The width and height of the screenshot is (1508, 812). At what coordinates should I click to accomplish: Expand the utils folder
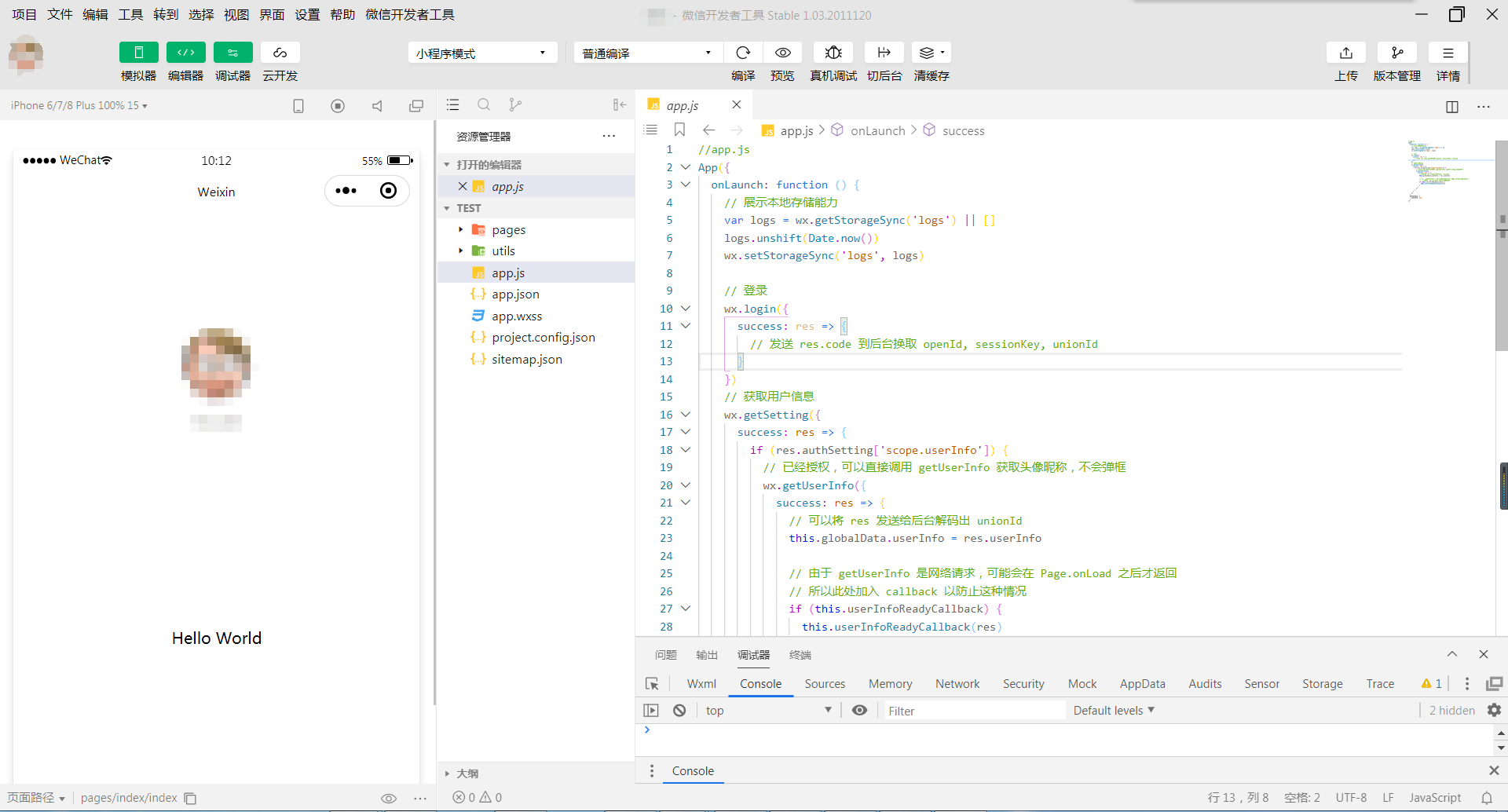[x=460, y=251]
